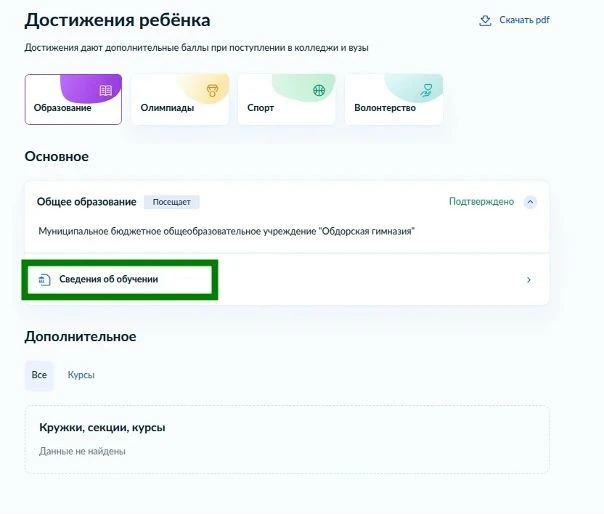Click the Подтверждено status label
This screenshot has height=514, width=604.
481,201
